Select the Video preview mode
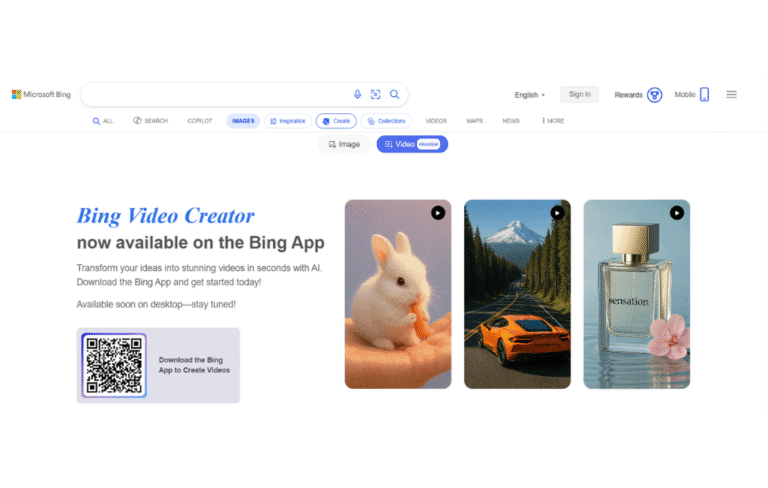Image resolution: width=768 pixels, height=488 pixels. point(412,144)
